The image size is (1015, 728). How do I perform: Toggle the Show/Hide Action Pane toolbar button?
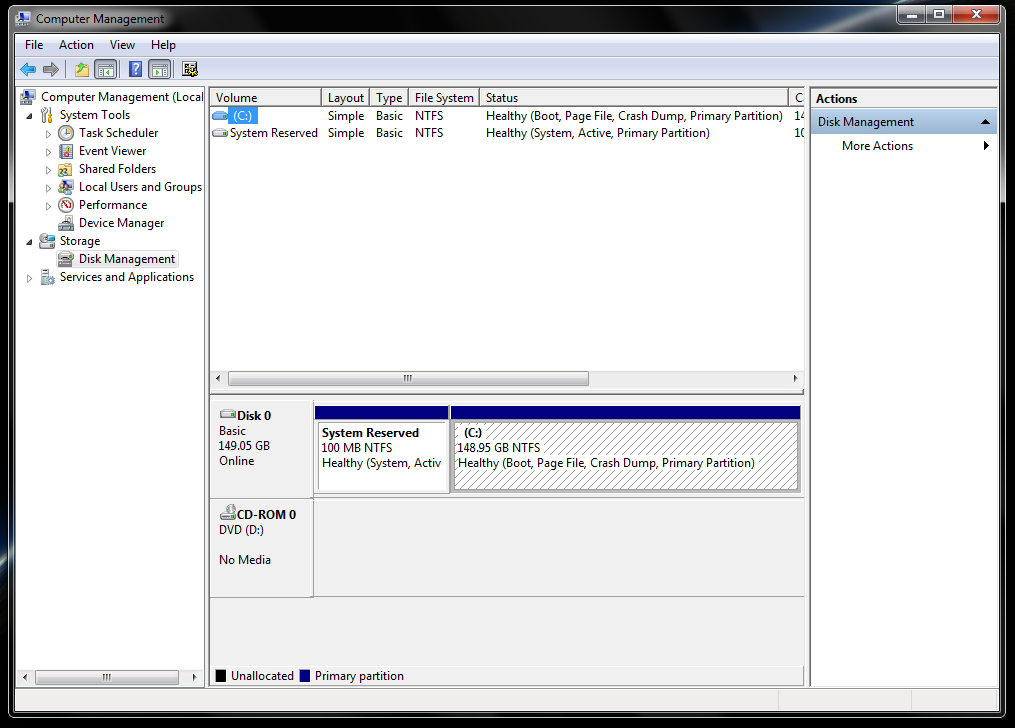pyautogui.click(x=160, y=70)
